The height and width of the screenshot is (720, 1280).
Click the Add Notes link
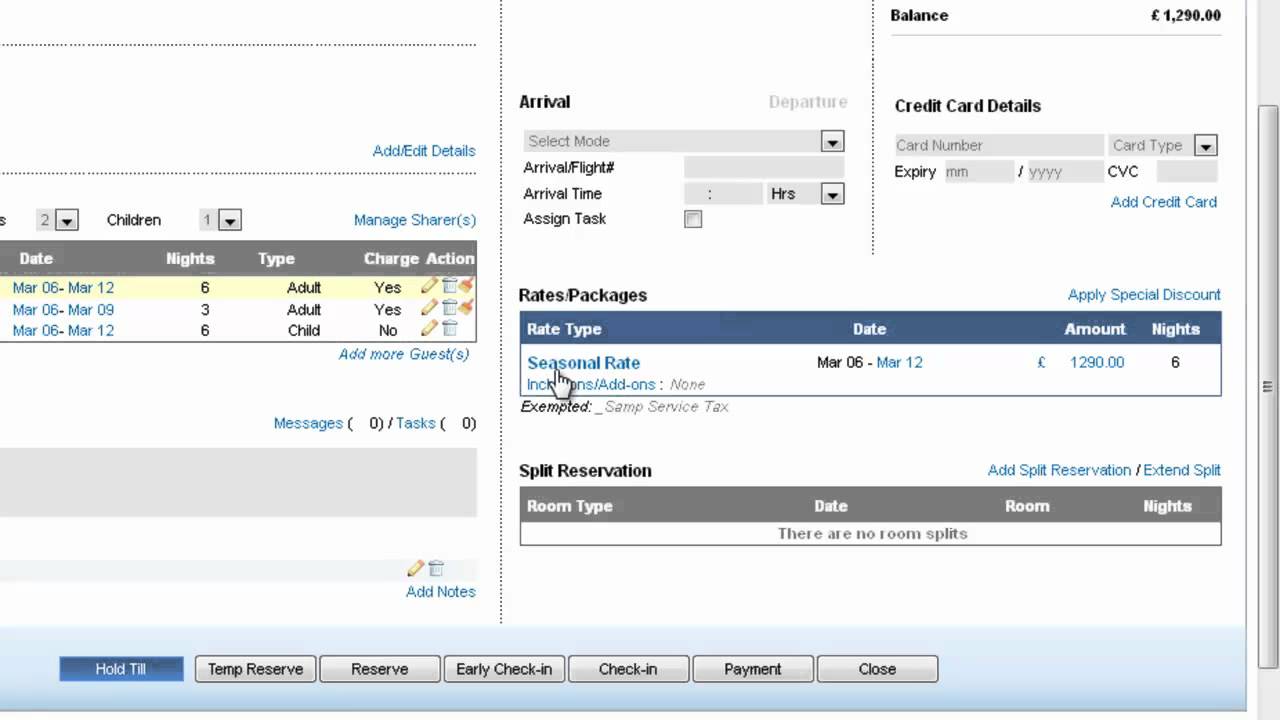click(441, 592)
